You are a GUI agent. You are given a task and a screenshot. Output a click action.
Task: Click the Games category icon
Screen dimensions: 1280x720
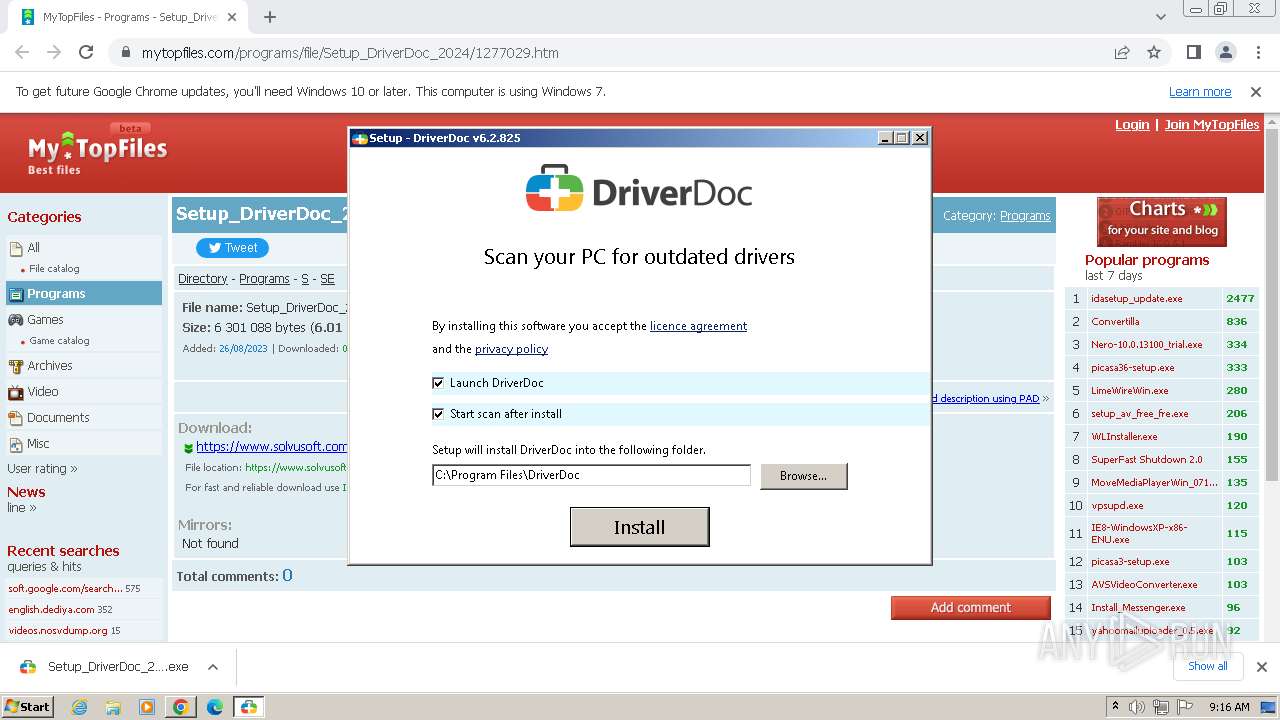pyautogui.click(x=16, y=320)
